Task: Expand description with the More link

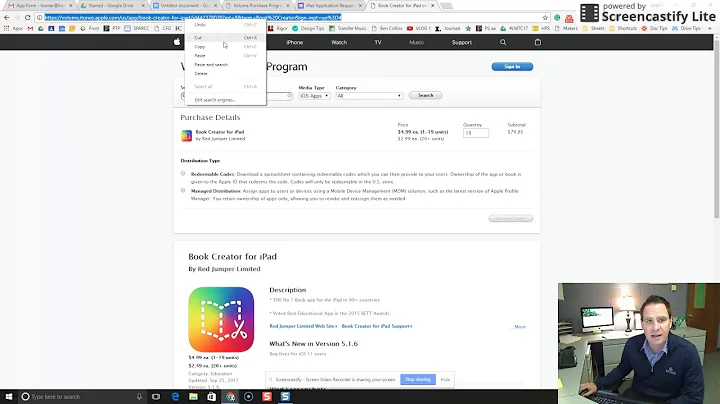Action: pyautogui.click(x=519, y=327)
